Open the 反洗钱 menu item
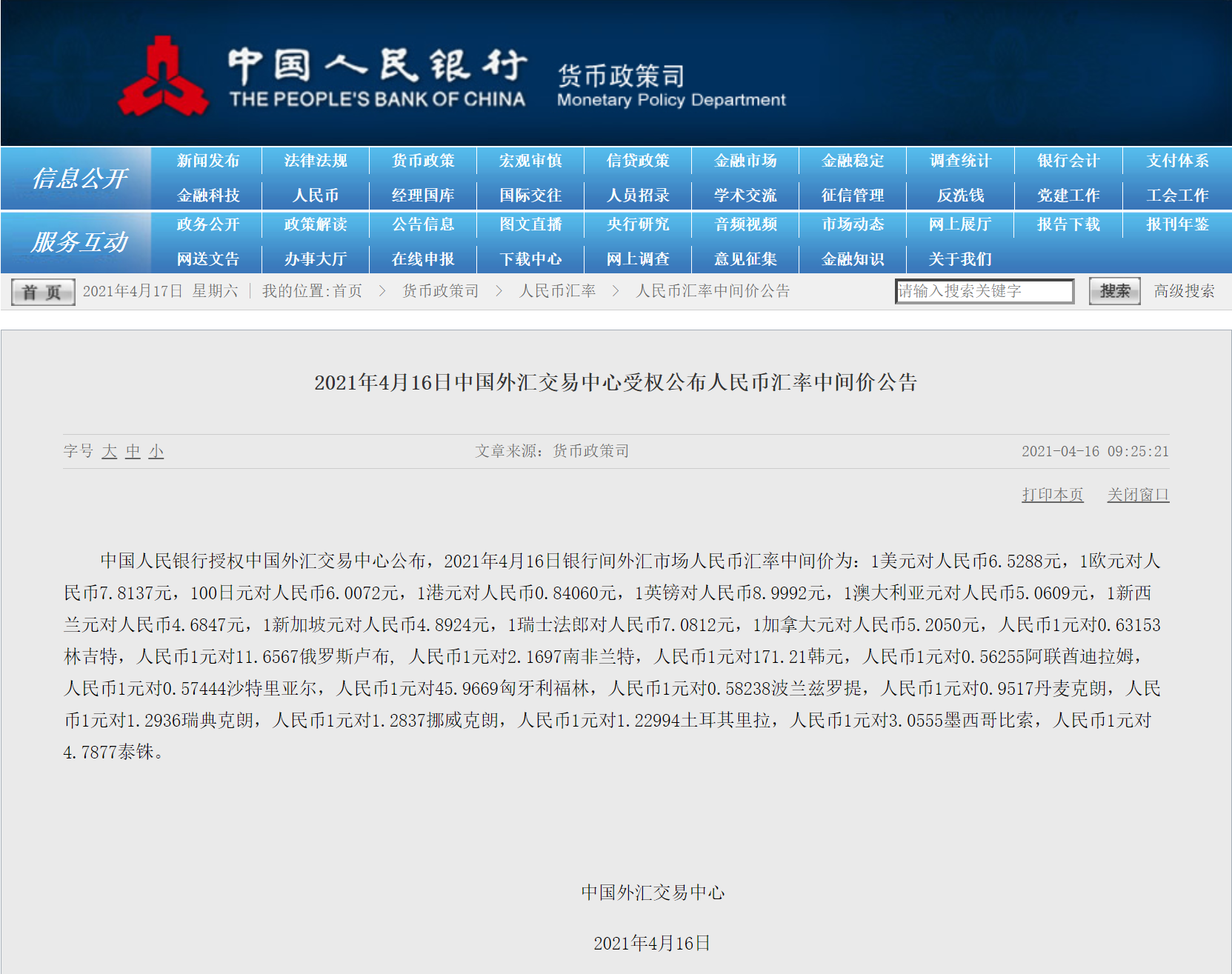 pos(960,196)
